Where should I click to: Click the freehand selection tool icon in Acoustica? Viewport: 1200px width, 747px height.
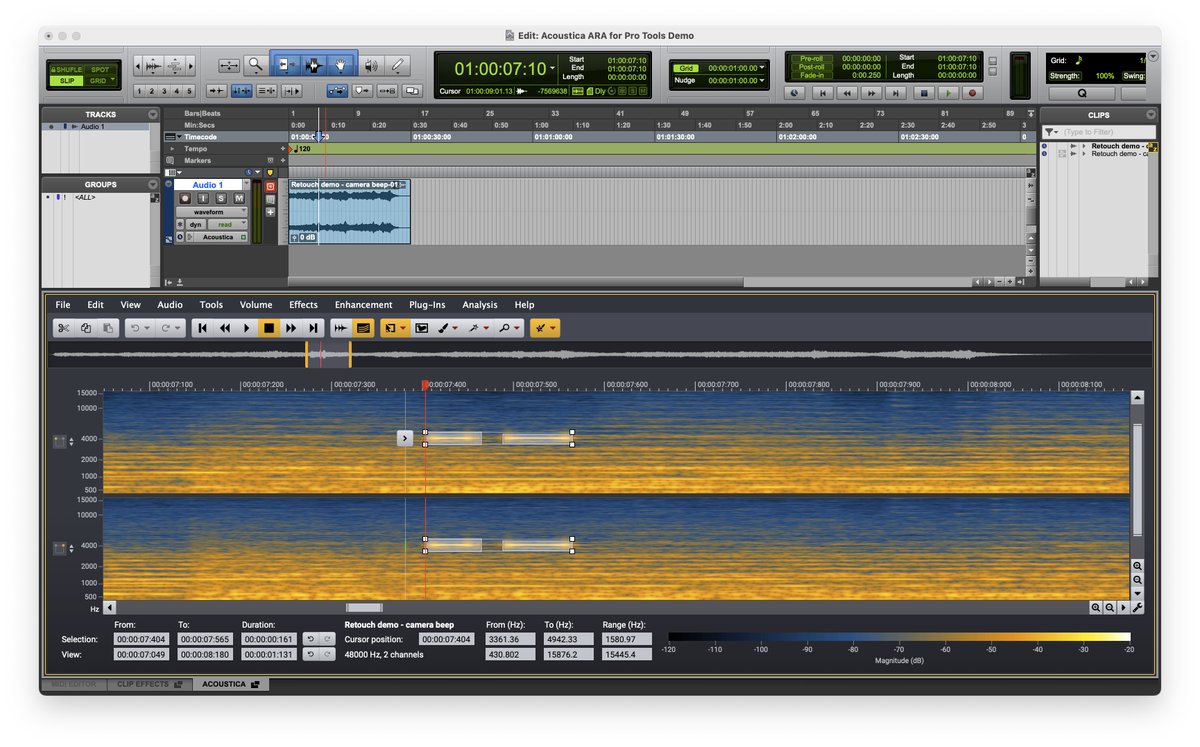421,327
